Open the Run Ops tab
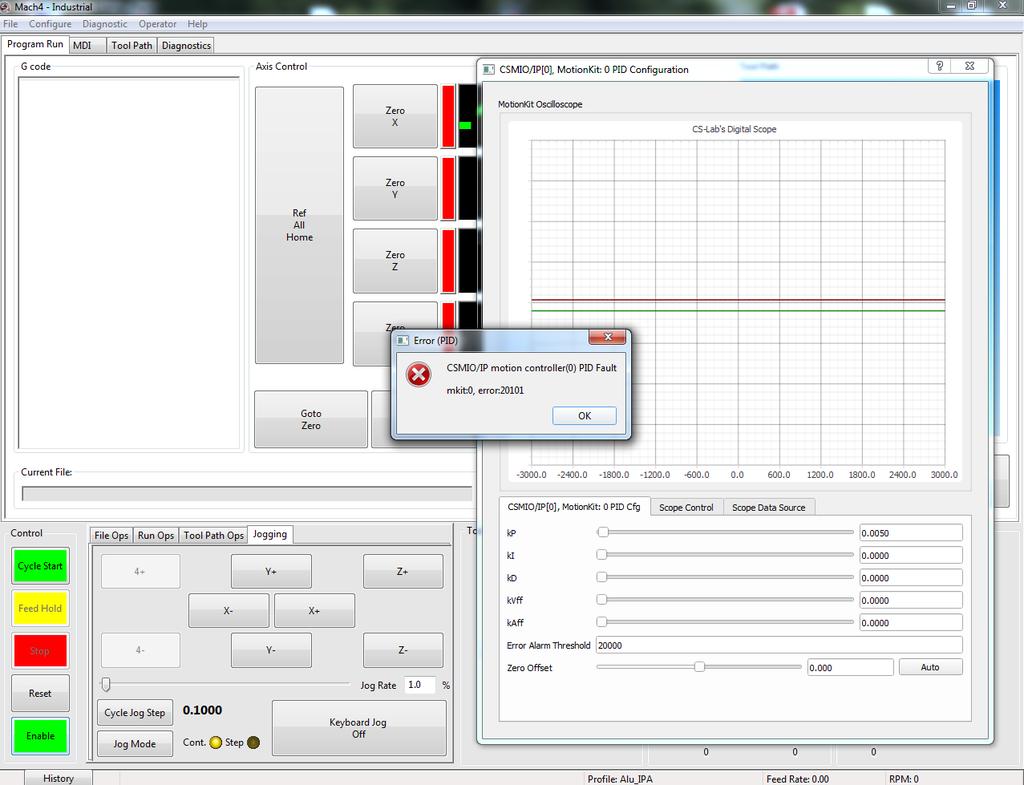The height and width of the screenshot is (785, 1024). tap(156, 536)
